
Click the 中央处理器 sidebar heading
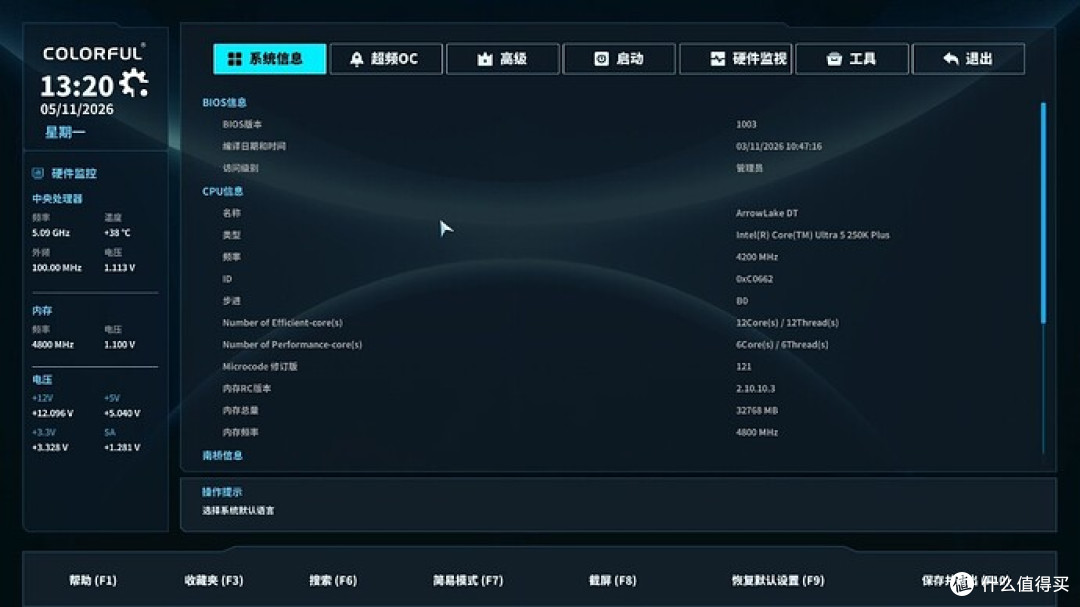[57, 199]
